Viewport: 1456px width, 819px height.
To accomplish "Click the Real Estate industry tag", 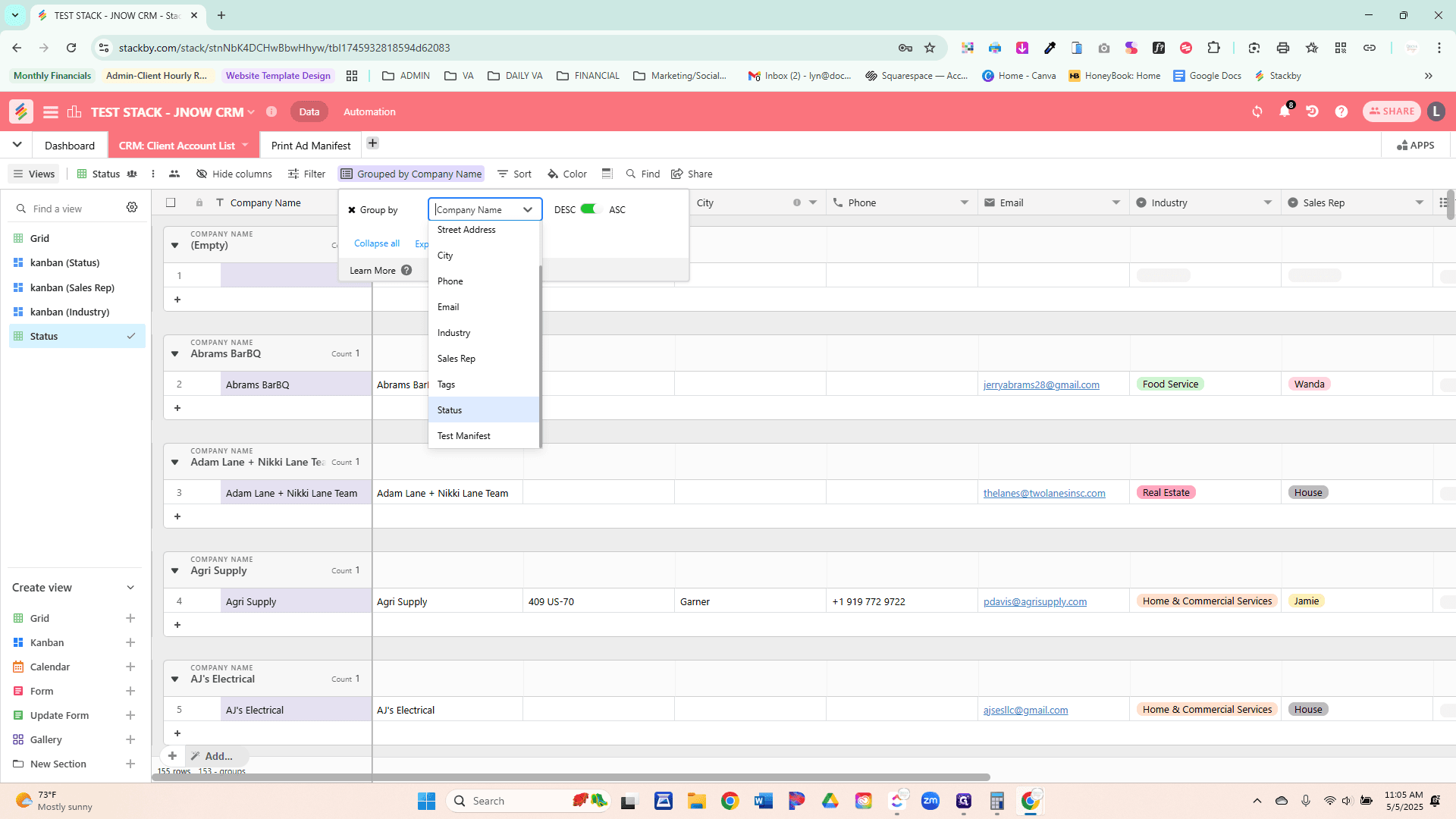I will pos(1166,492).
